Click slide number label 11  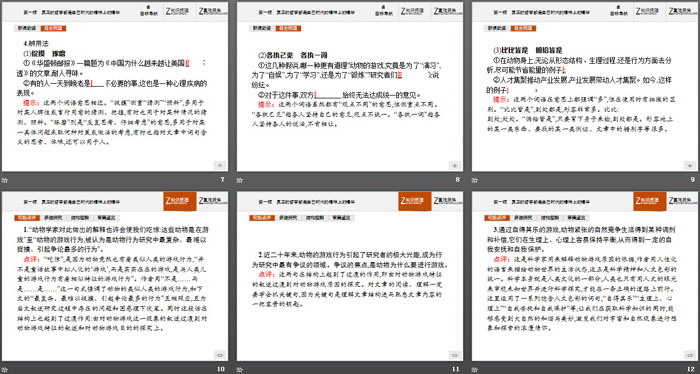pyautogui.click(x=456, y=369)
